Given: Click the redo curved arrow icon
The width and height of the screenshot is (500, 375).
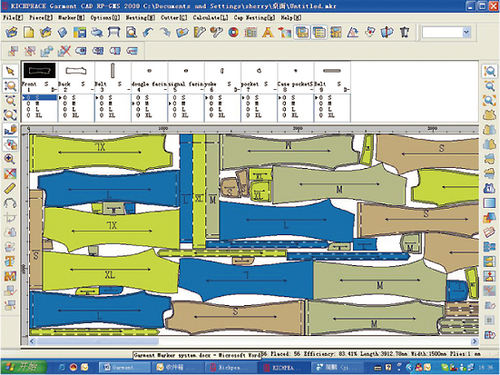Looking at the screenshot, I should (x=165, y=32).
